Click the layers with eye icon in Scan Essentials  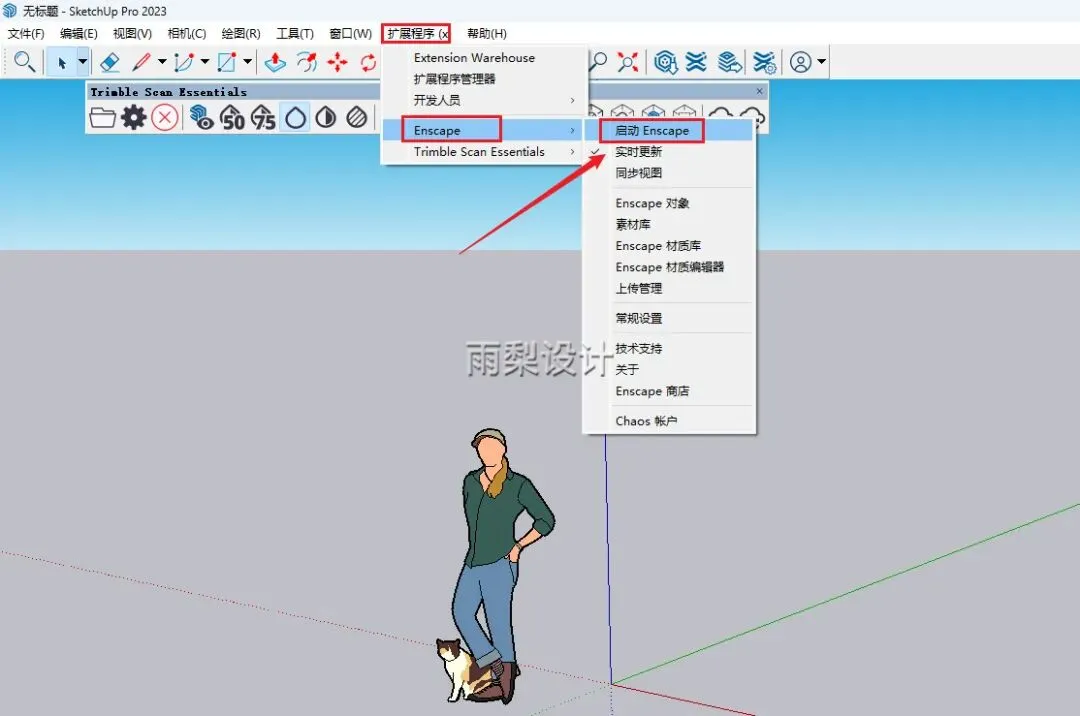click(x=201, y=118)
